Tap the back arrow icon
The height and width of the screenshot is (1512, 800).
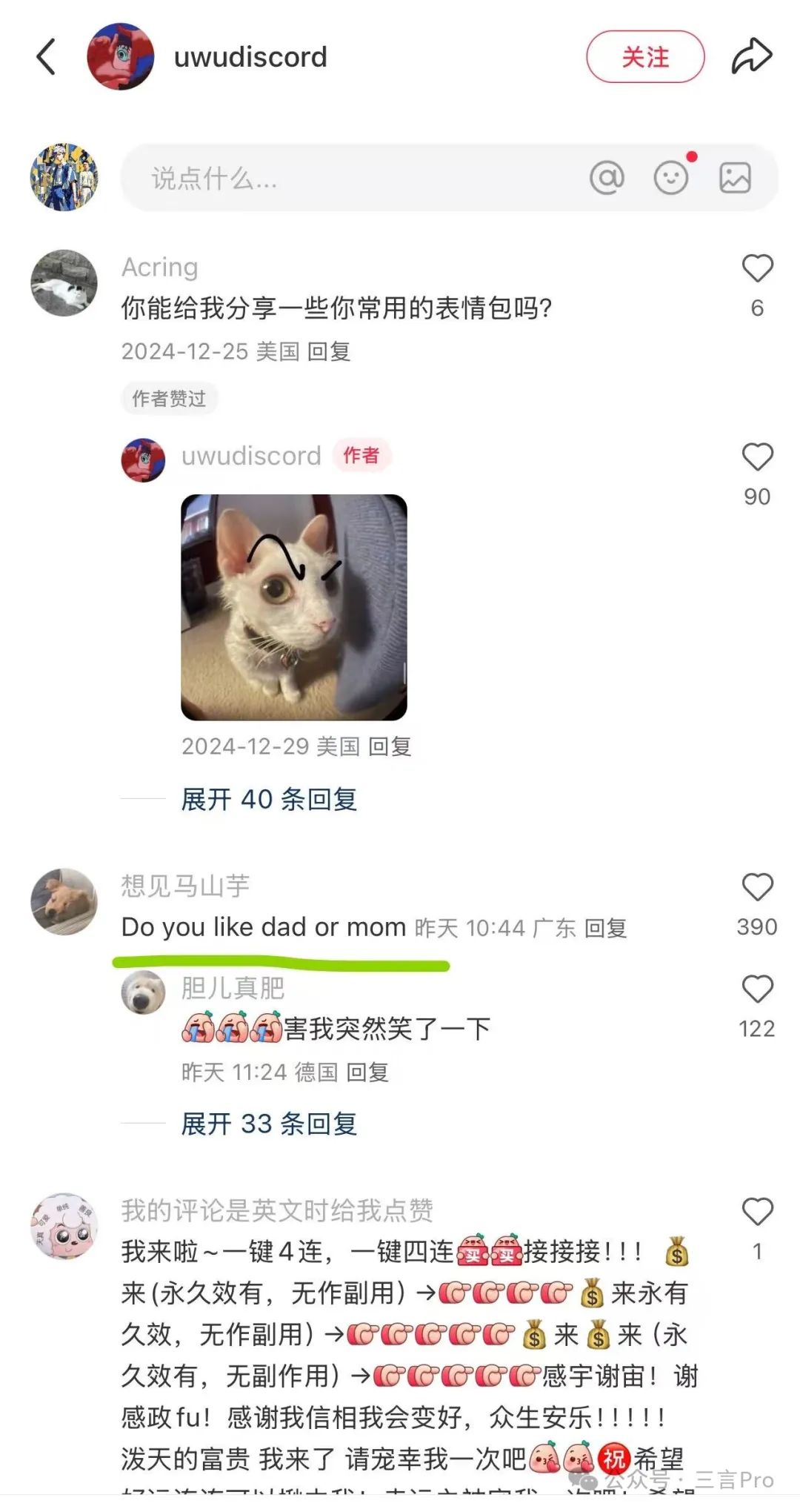(46, 57)
